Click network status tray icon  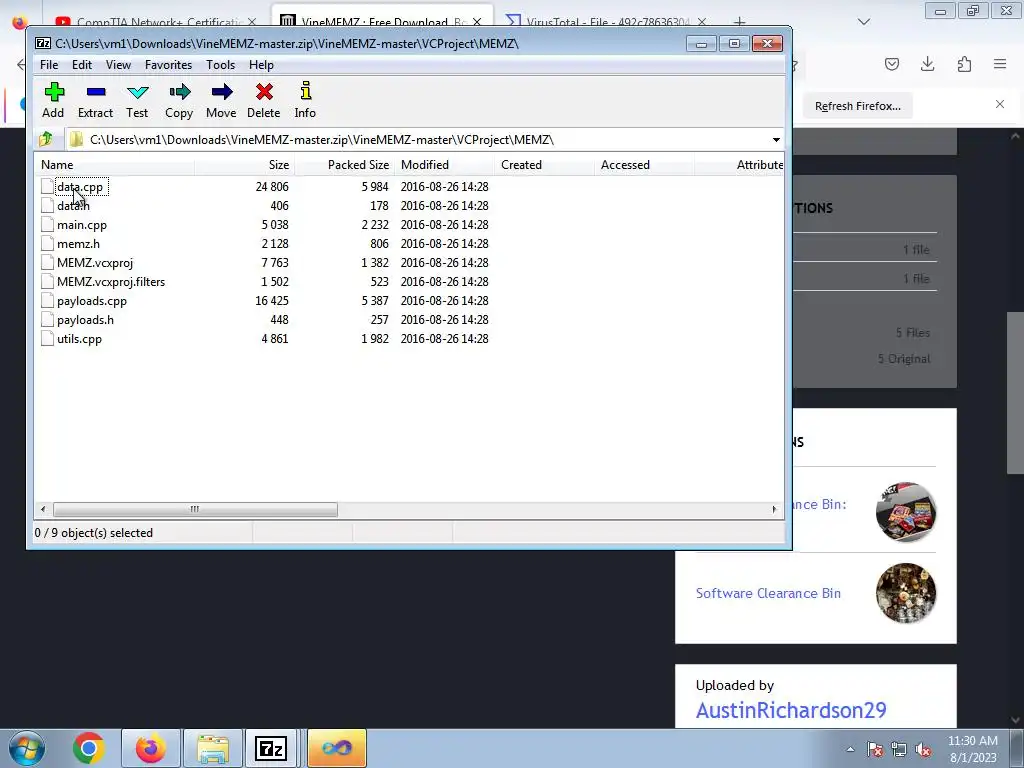click(x=899, y=750)
